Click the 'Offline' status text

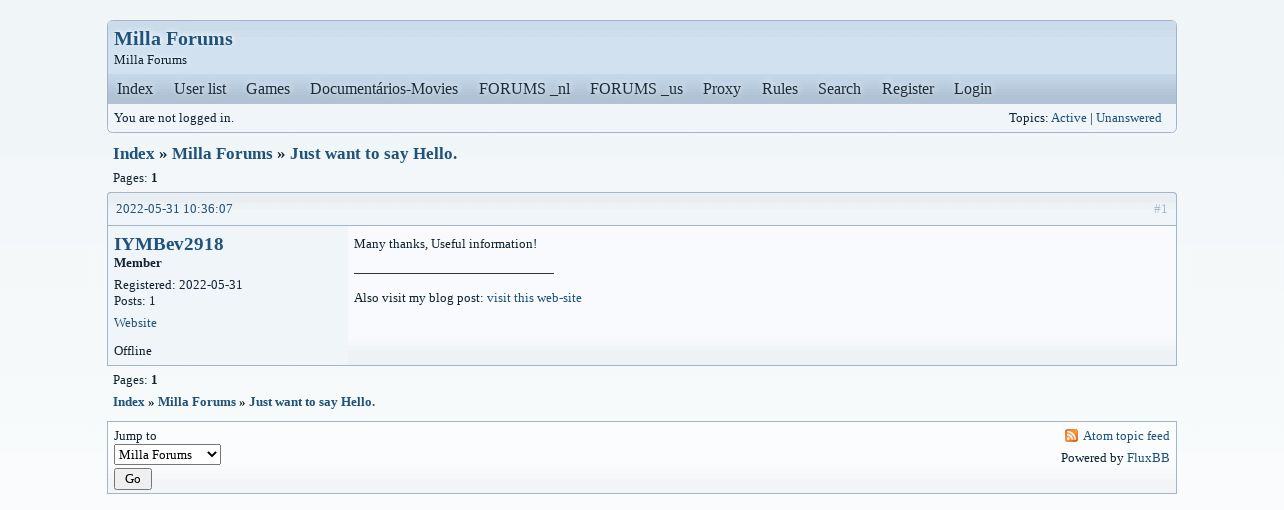tap(133, 351)
